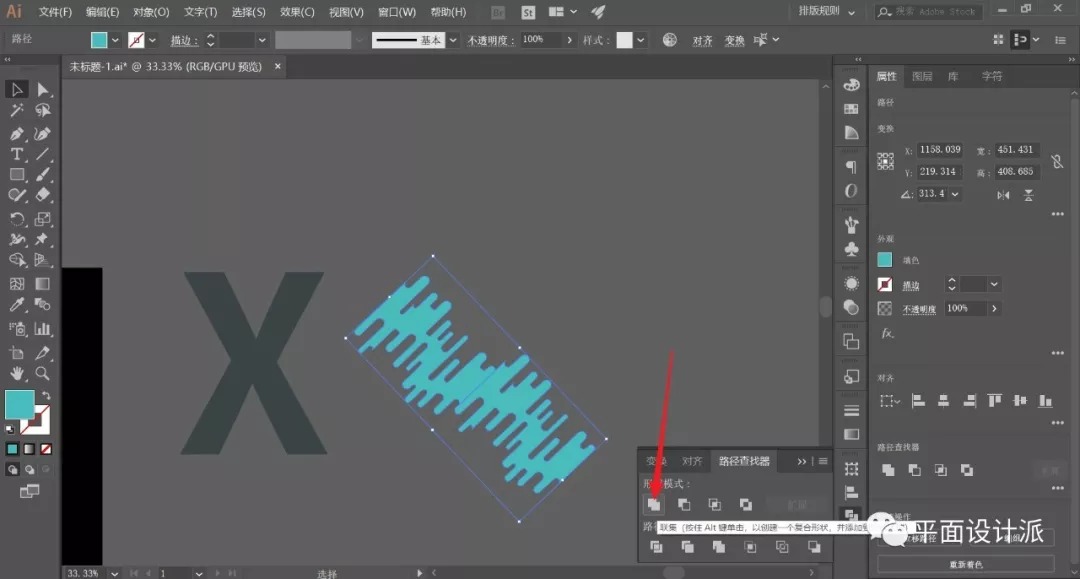Select the Hand tool

click(x=17, y=373)
